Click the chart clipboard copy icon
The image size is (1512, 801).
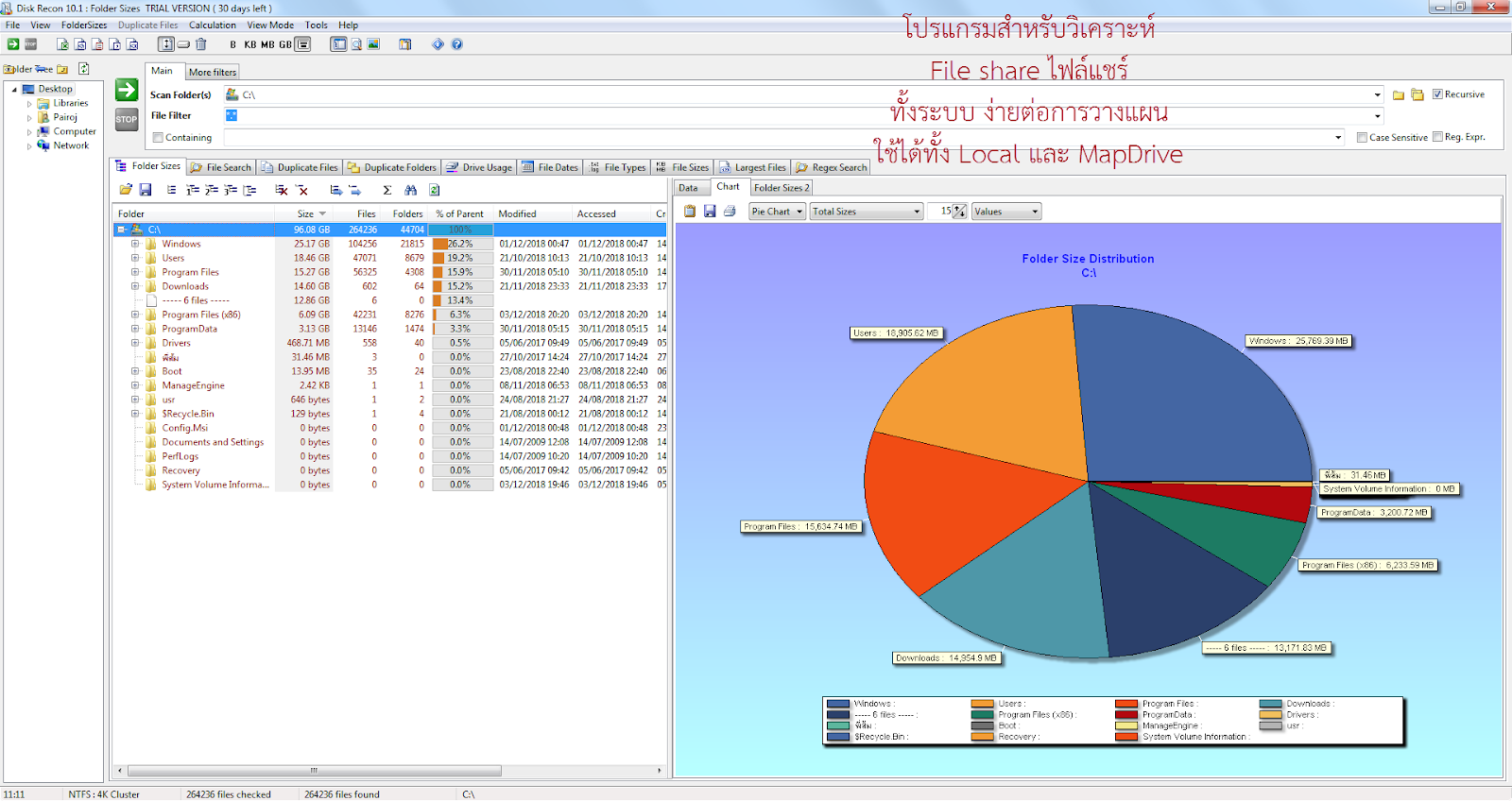690,212
